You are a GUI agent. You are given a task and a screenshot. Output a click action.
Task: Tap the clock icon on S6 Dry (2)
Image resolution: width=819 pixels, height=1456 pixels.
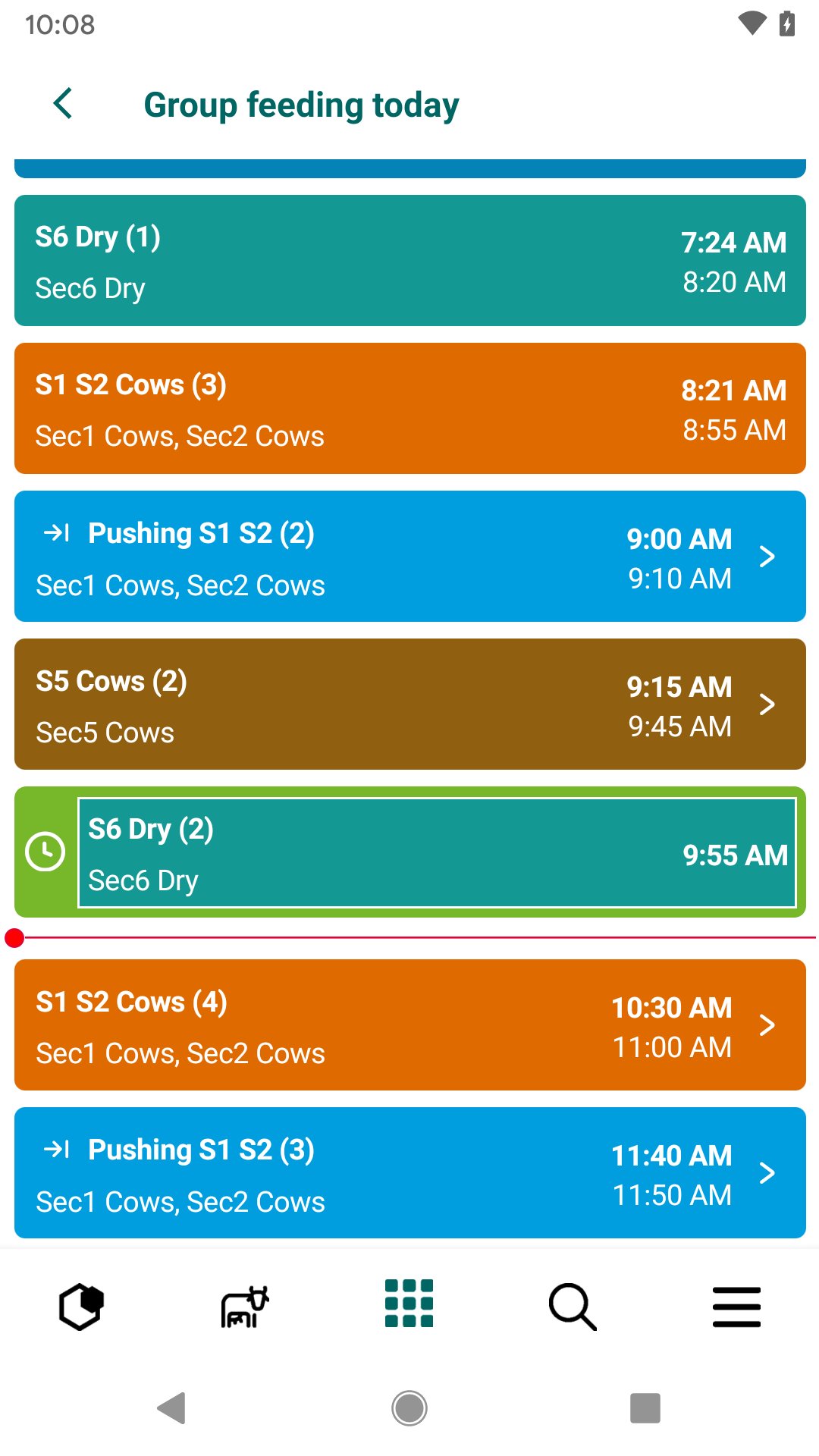[45, 852]
